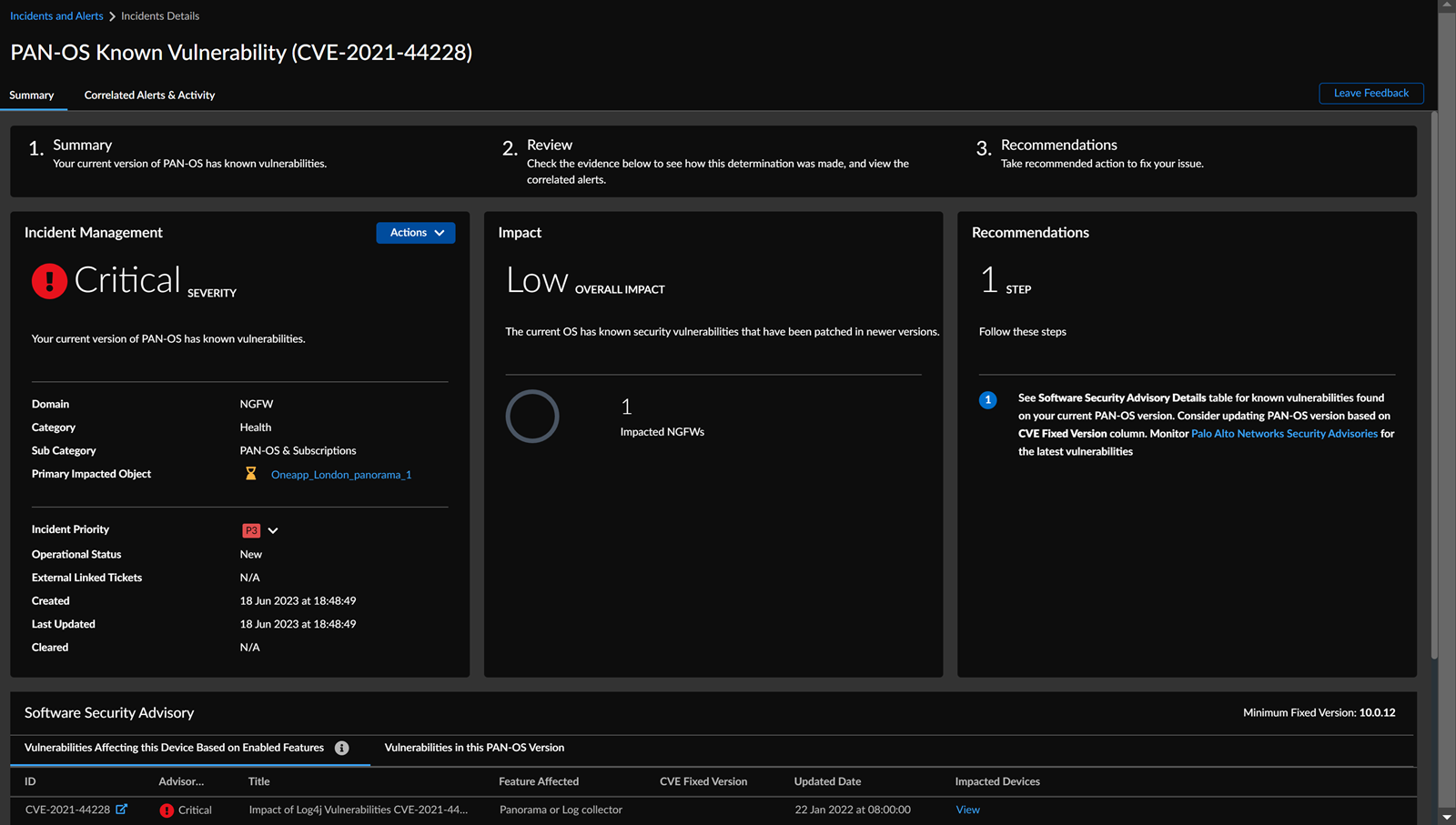Open external link icon next to CVE-2021-44228
The width and height of the screenshot is (1456, 825).
[122, 810]
